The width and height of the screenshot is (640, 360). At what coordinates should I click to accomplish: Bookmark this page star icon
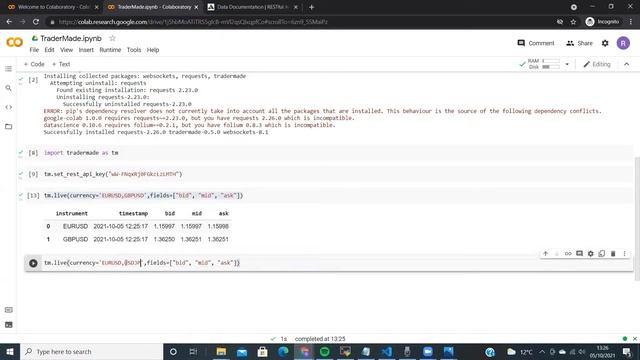coord(573,22)
